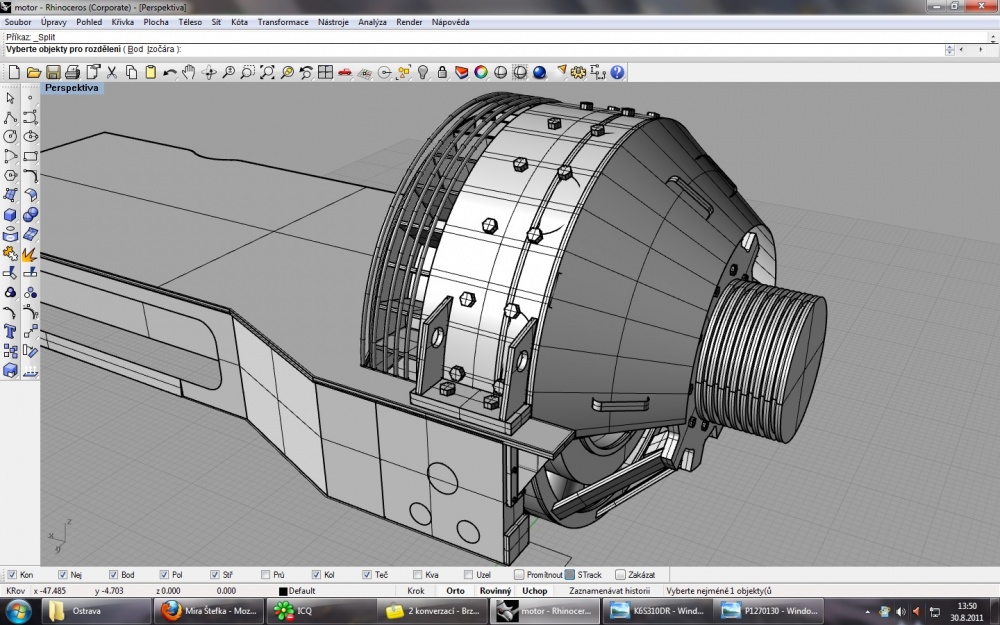Select the Polyline tool icon

(10, 117)
